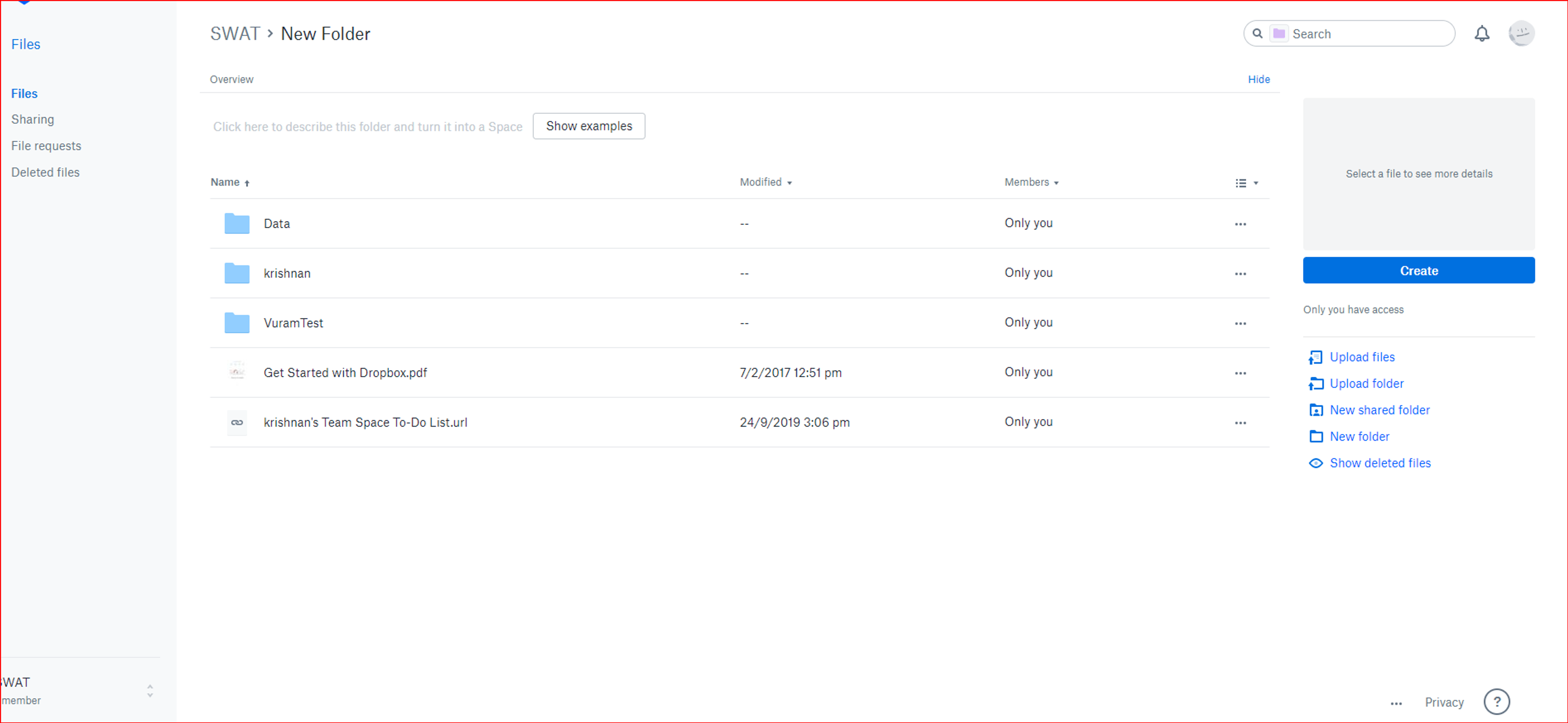Click Only you in the Data row
Image resolution: width=1568 pixels, height=723 pixels.
pos(1028,223)
